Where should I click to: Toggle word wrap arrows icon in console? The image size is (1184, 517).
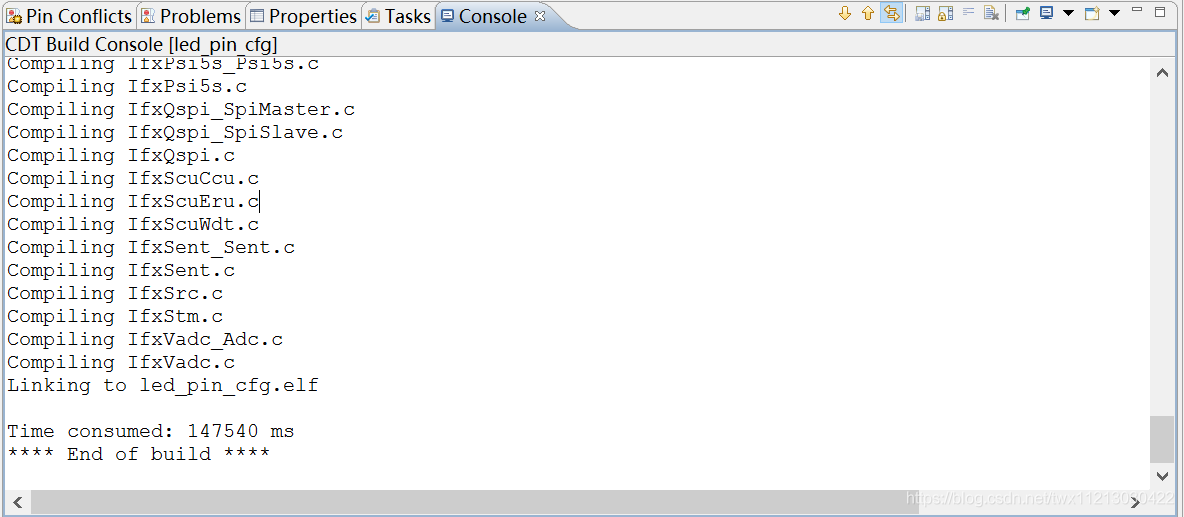[x=892, y=14]
